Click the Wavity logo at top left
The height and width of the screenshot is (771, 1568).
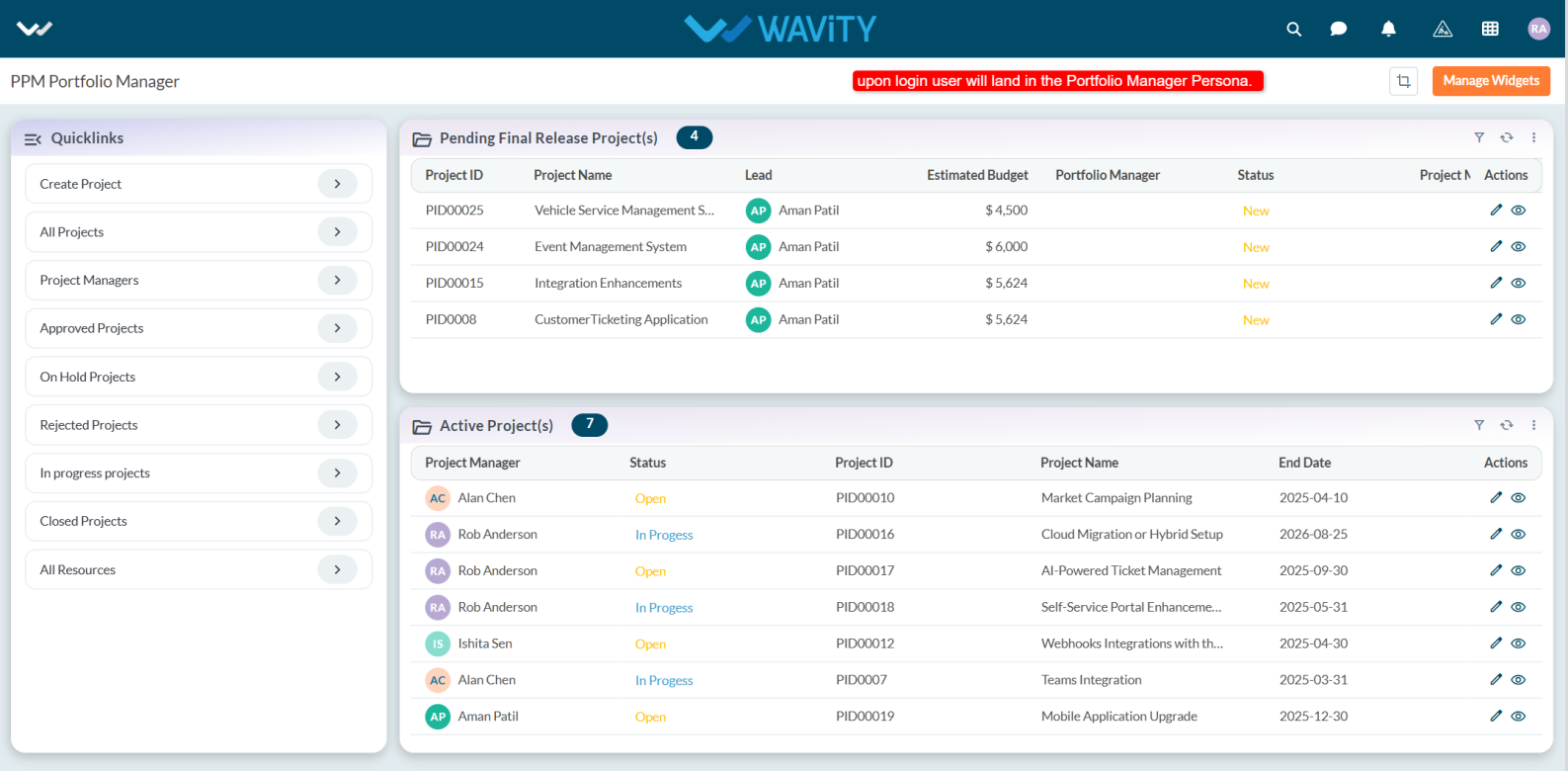coord(35,29)
